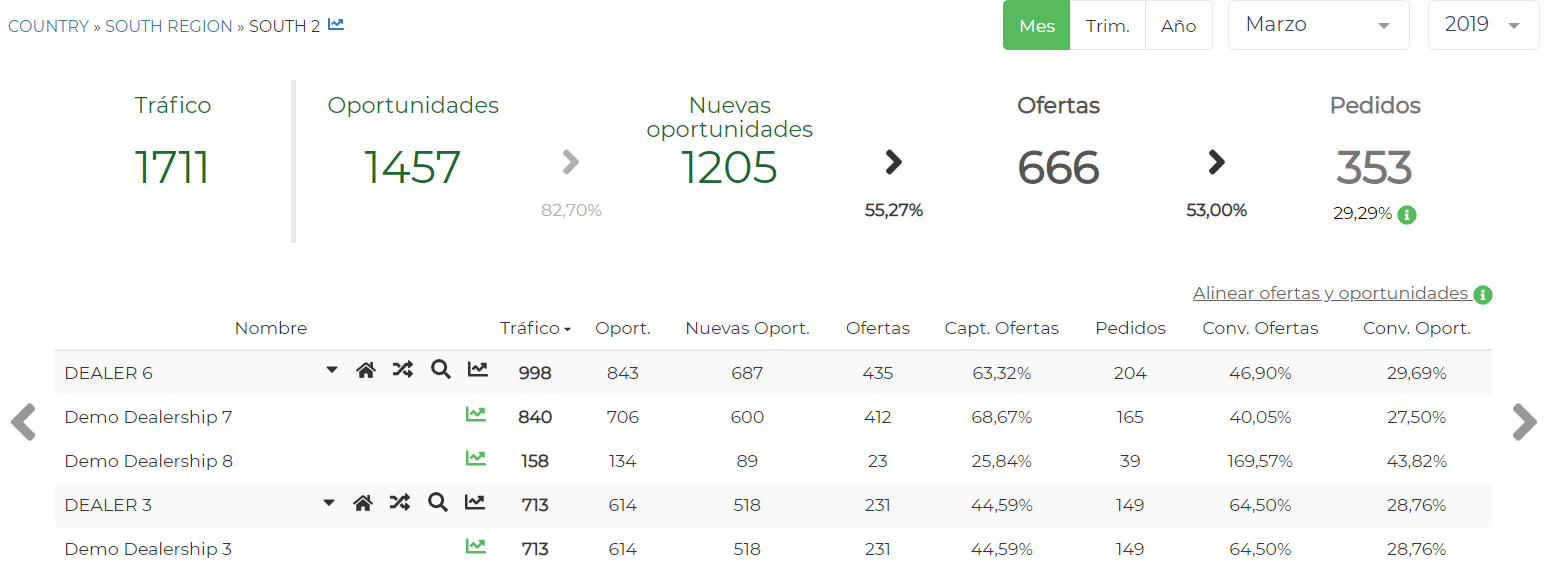The width and height of the screenshot is (1547, 585).
Task: Click the right arrow to next page
Action: tap(1524, 423)
